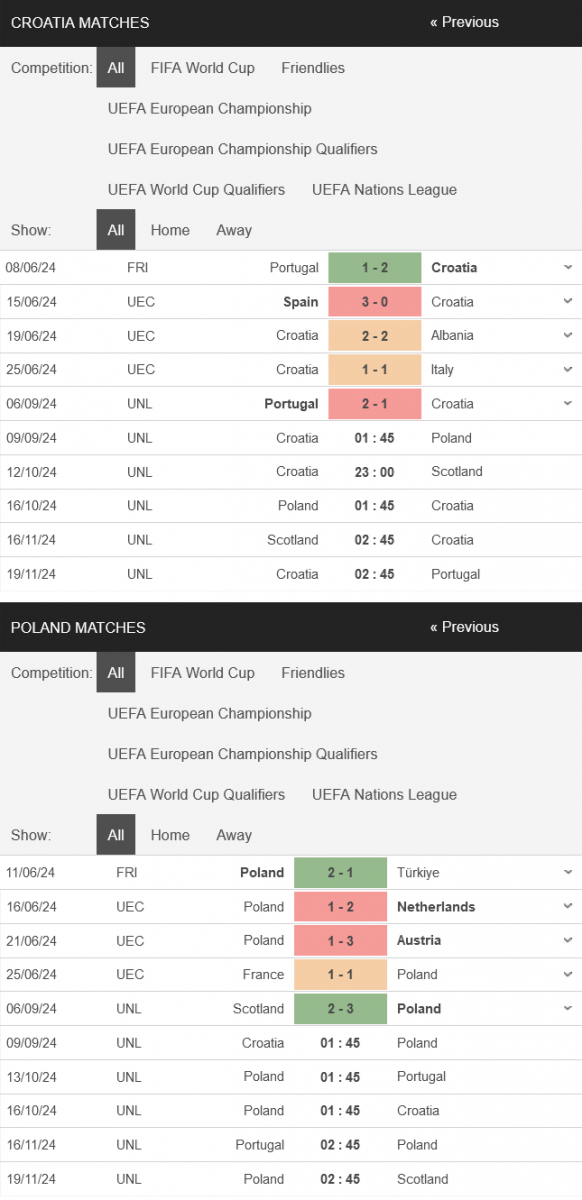Open Previous matches in Poland section
The width and height of the screenshot is (582, 1200).
click(464, 627)
